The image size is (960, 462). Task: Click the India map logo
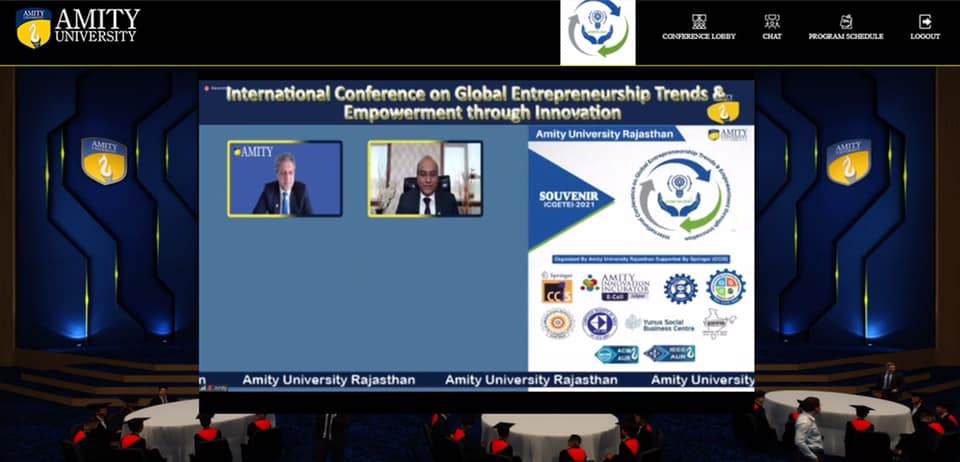(x=718, y=323)
